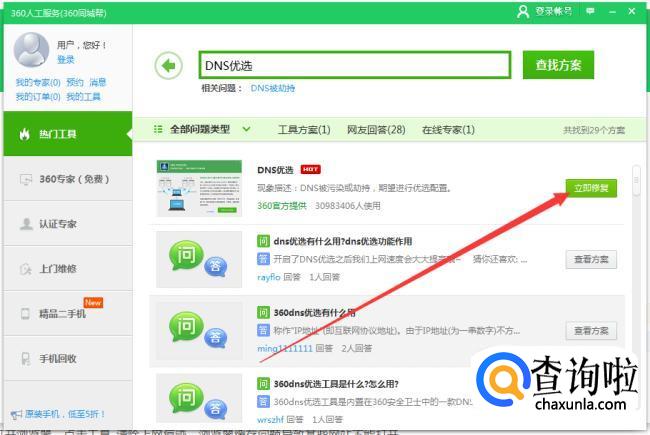Switch to 在线专家(1) tab

[448, 130]
